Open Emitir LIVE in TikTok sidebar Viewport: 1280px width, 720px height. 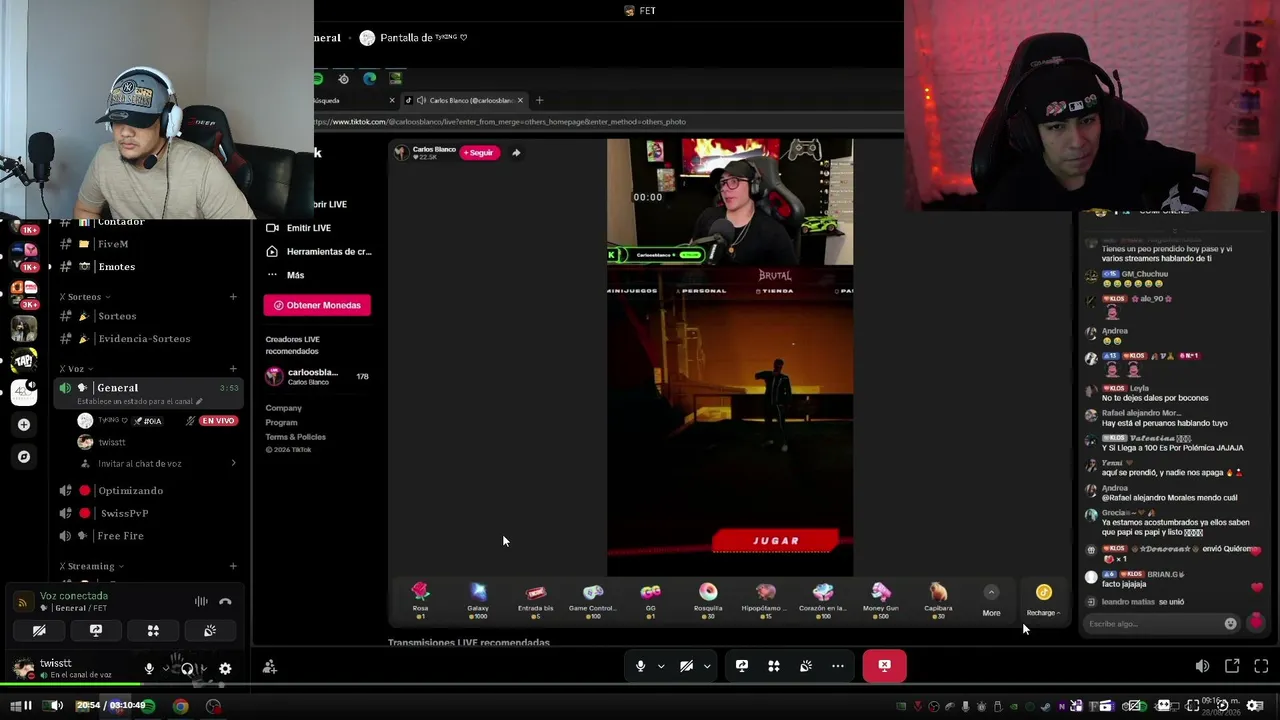click(308, 228)
